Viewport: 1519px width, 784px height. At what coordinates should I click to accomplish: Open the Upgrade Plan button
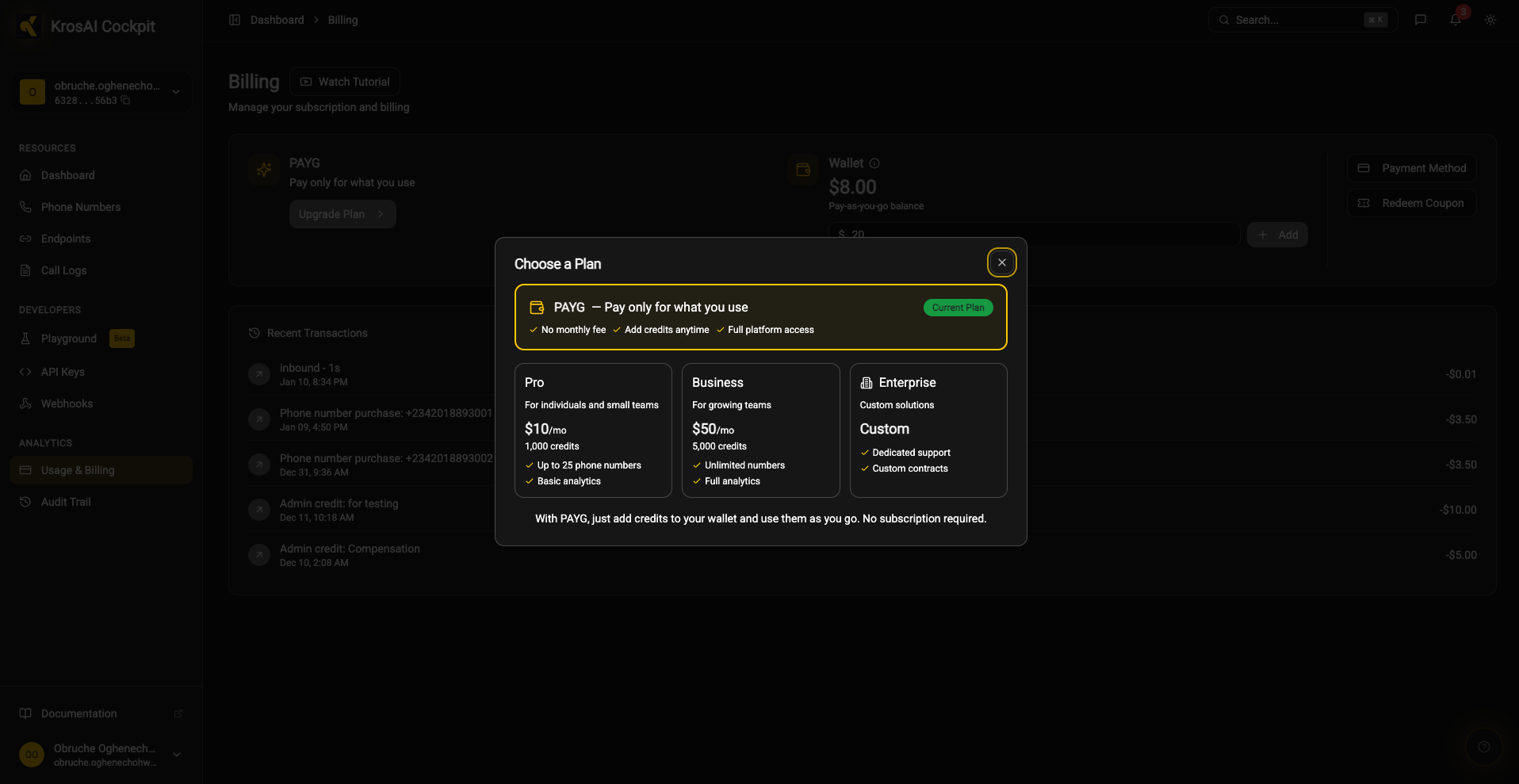(342, 214)
